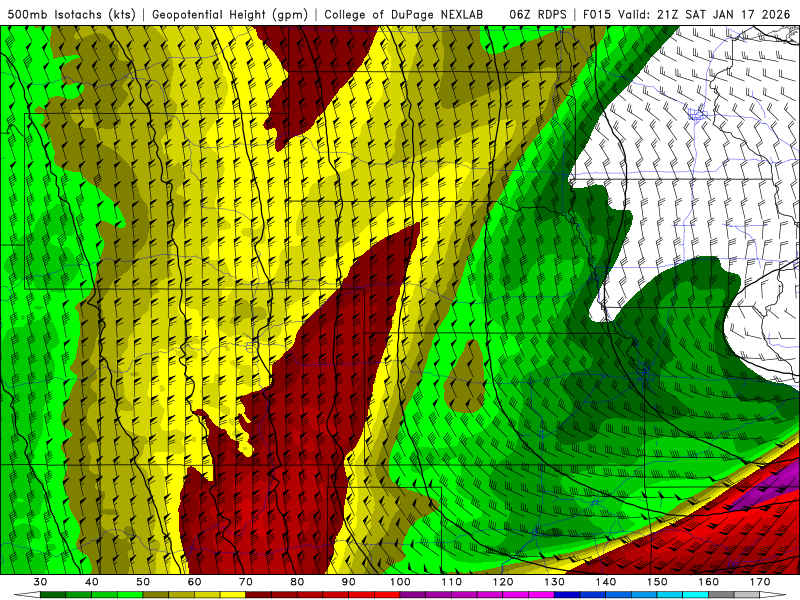
Task: Click the '150' value on the legend
Action: point(658,582)
